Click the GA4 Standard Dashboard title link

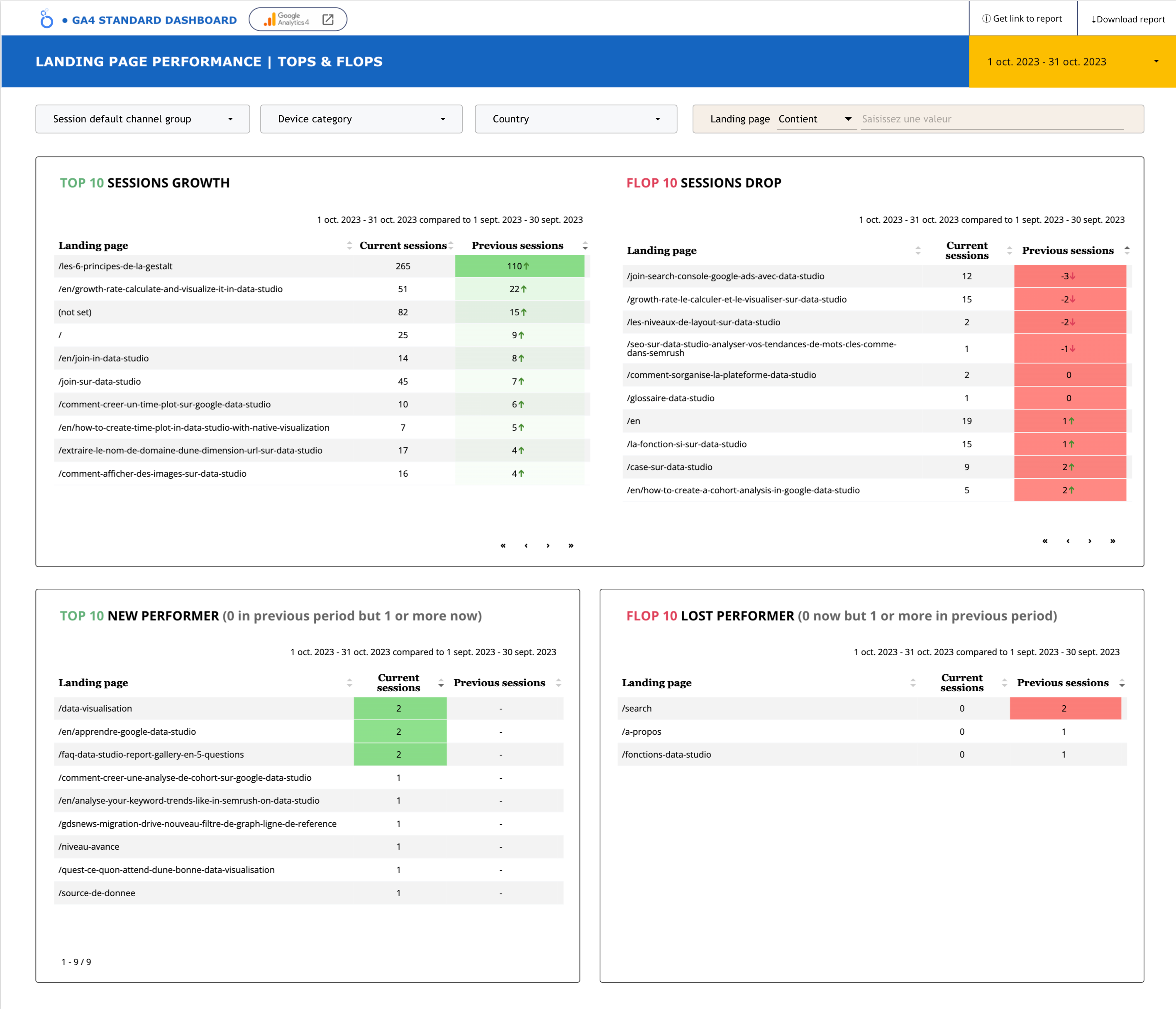point(154,20)
